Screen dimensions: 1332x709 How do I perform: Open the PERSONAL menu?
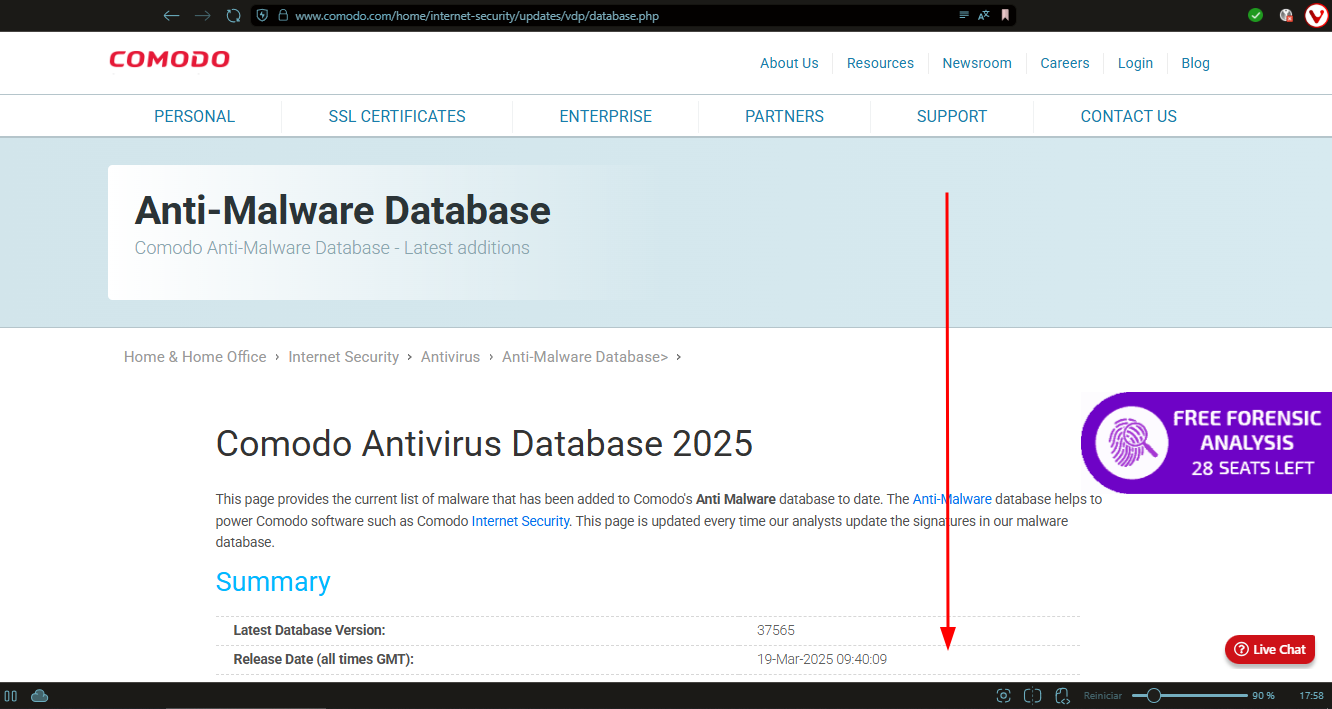[194, 116]
